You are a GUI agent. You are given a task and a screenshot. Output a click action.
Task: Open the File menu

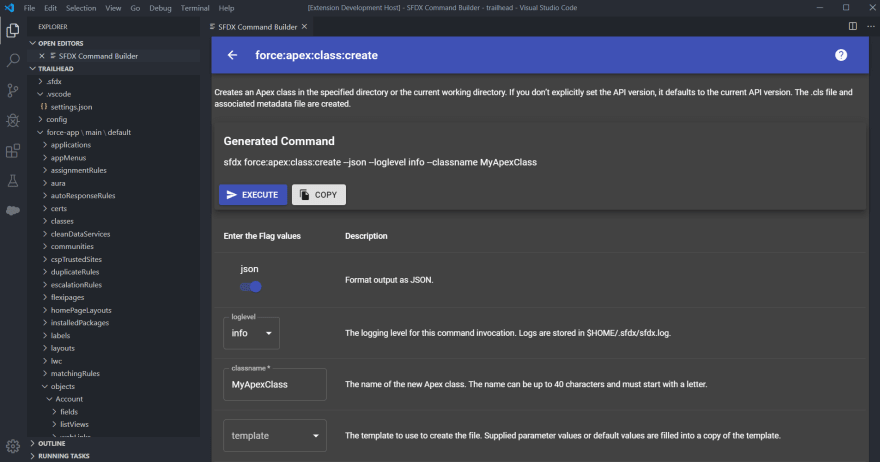(x=29, y=8)
